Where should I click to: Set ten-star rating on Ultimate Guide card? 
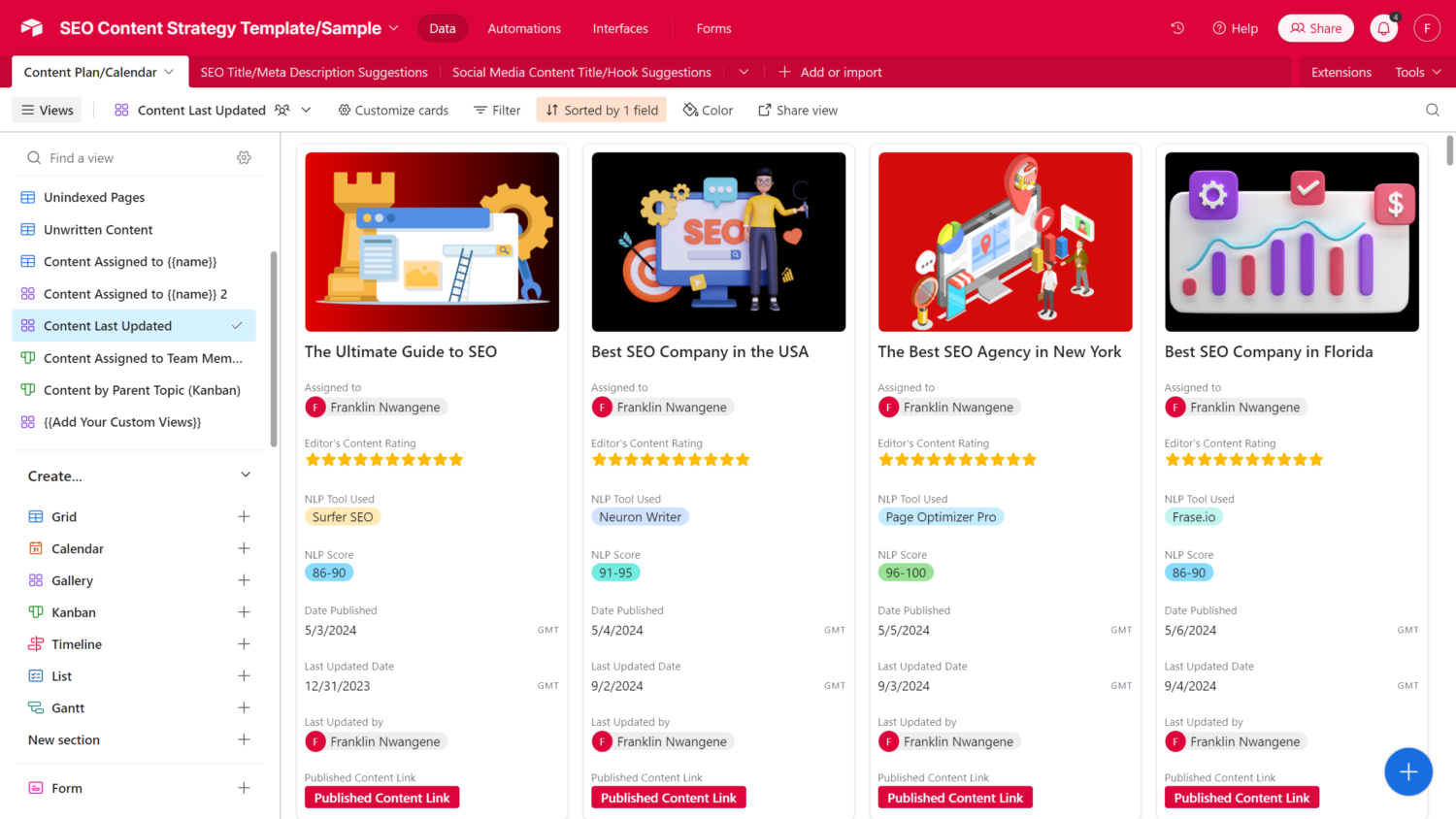coord(456,460)
